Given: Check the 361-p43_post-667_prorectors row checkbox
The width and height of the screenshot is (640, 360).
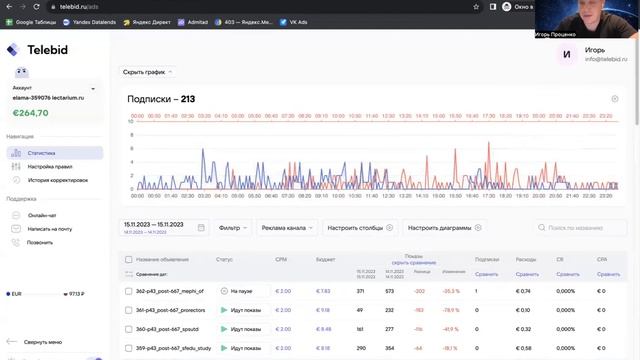Looking at the screenshot, I should [x=129, y=310].
